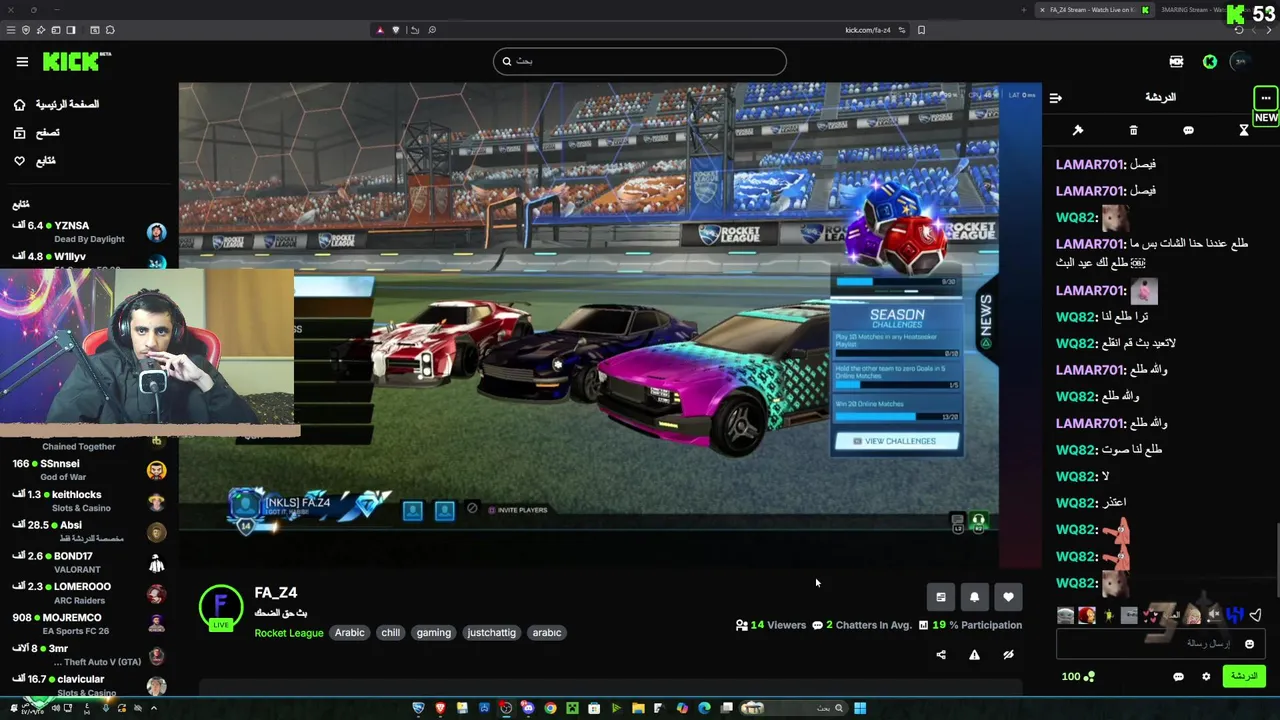The height and width of the screenshot is (720, 1280).
Task: Select the Baby Yoda emote
Action: point(1065,615)
